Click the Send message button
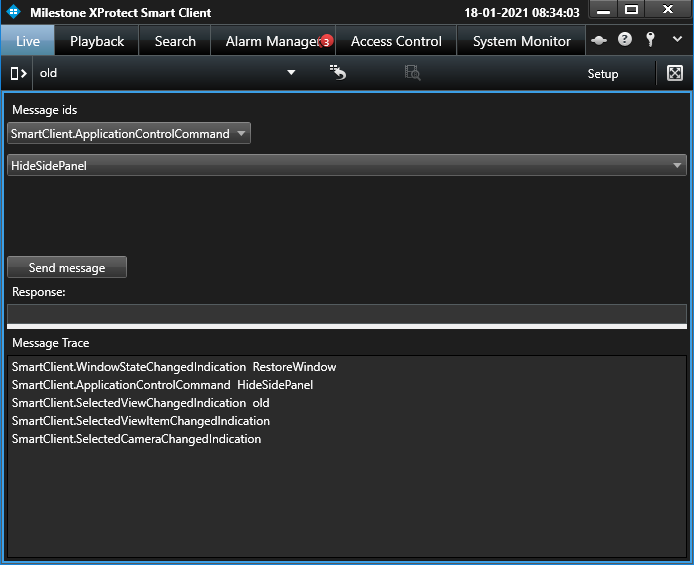The height and width of the screenshot is (565, 694). (x=67, y=267)
